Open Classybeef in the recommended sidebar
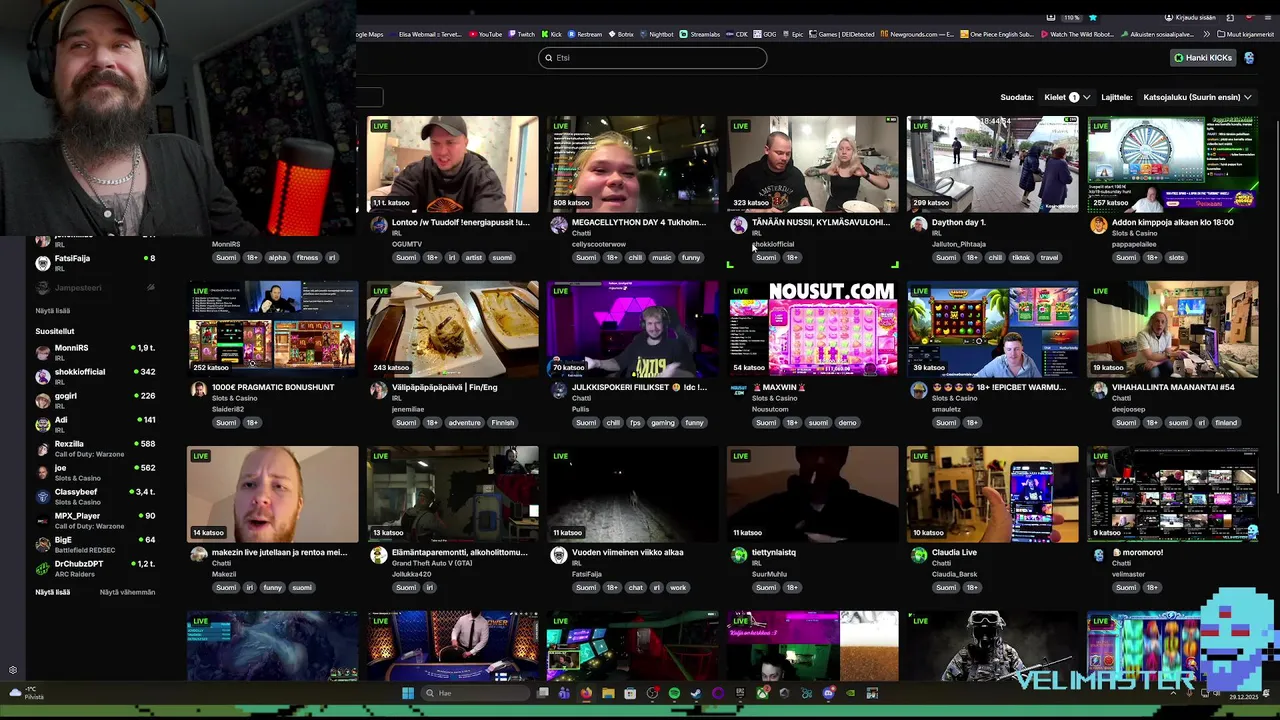The image size is (1280, 720). (95, 496)
